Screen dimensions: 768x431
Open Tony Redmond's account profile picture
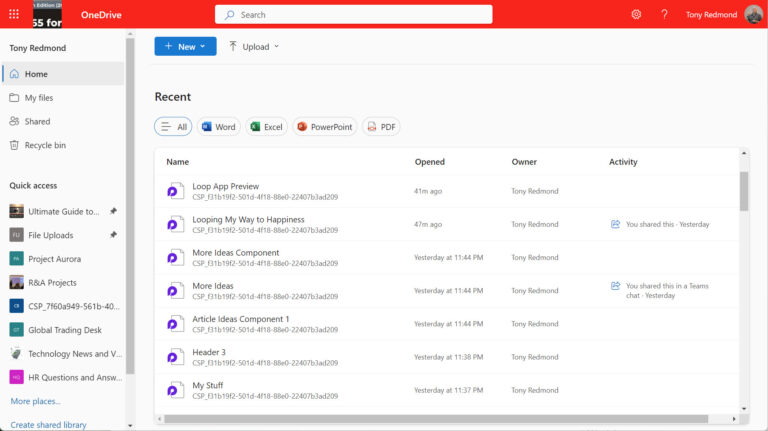753,14
